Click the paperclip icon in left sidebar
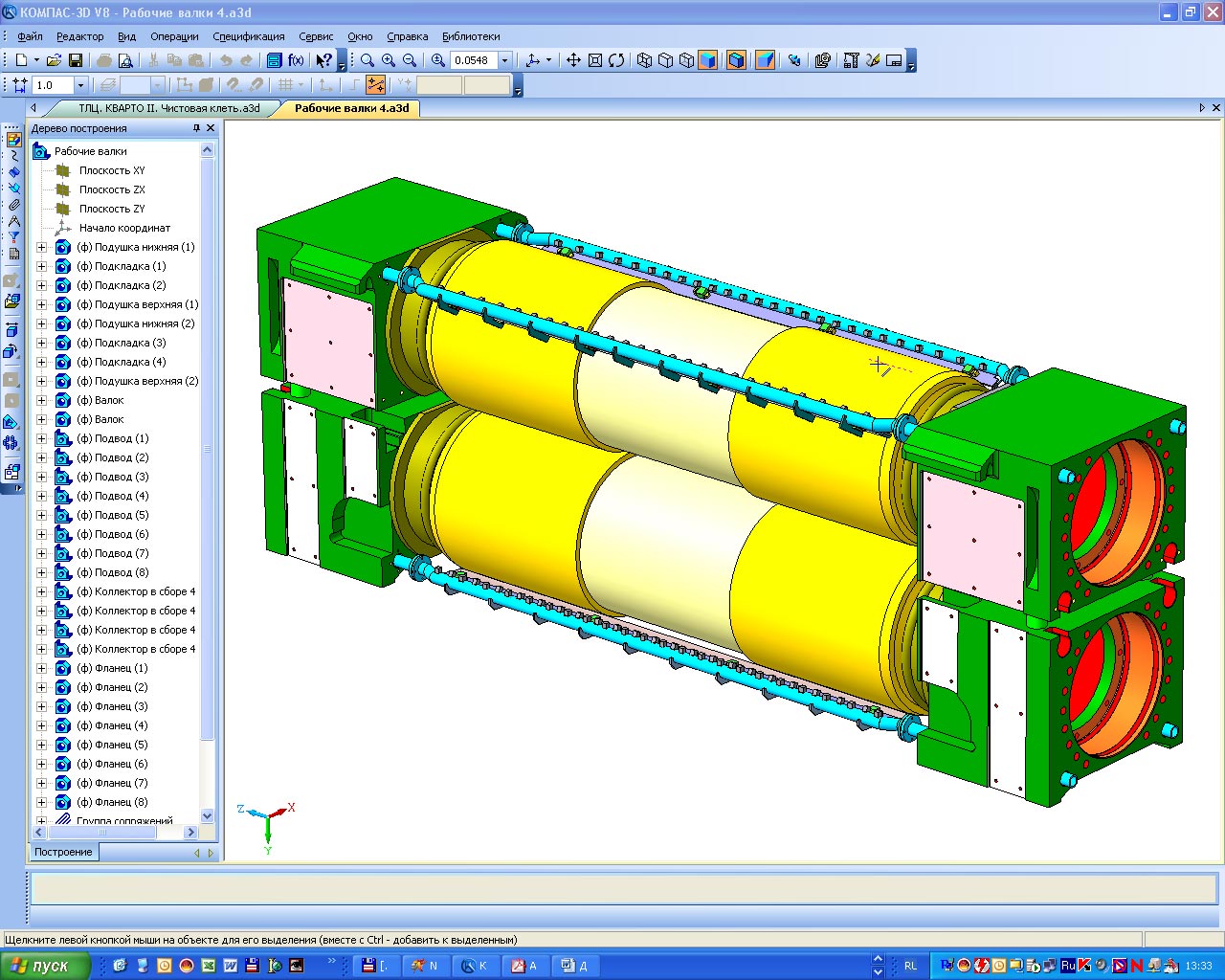 (x=13, y=205)
